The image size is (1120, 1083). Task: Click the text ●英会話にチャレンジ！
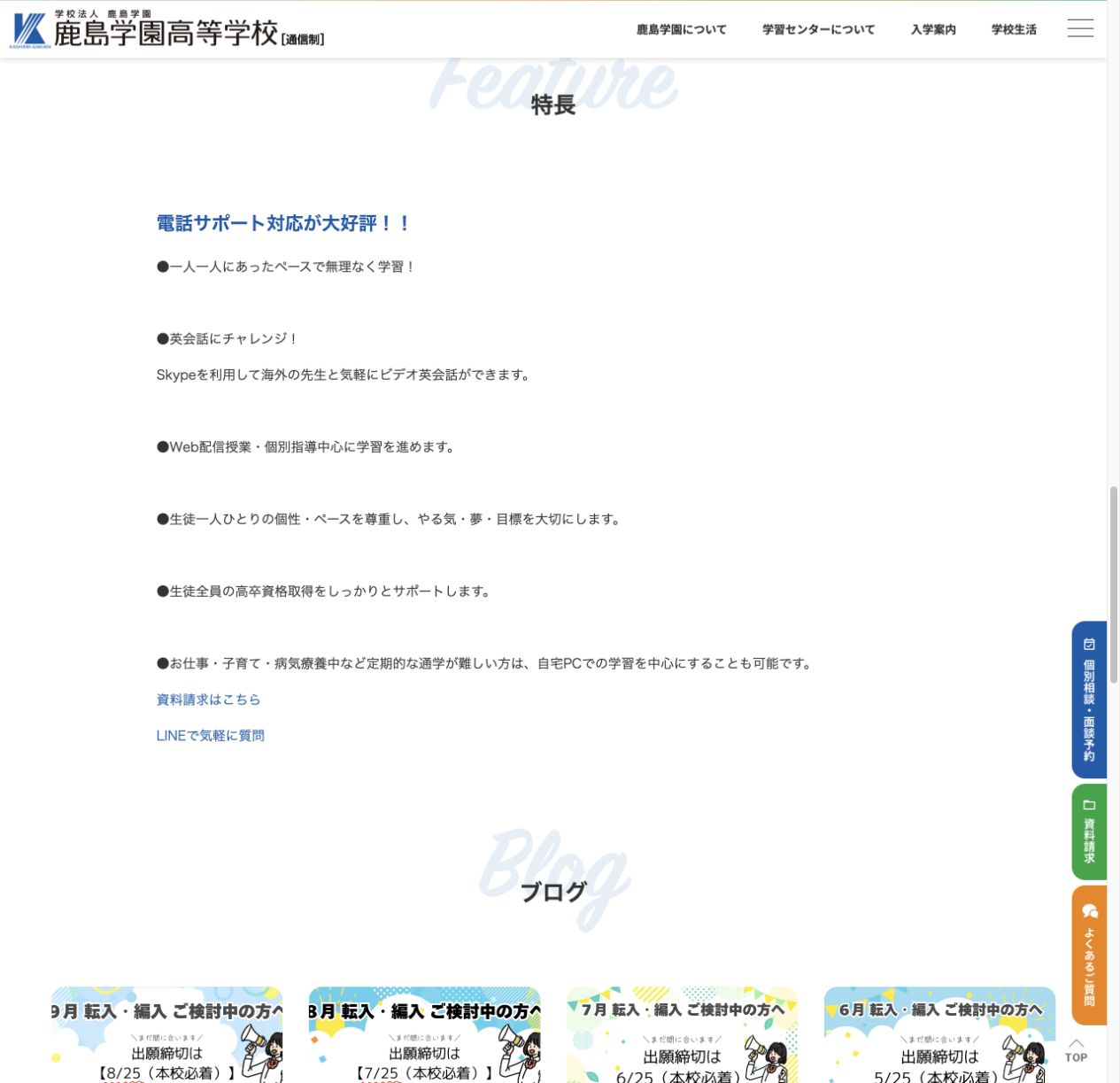click(x=228, y=338)
